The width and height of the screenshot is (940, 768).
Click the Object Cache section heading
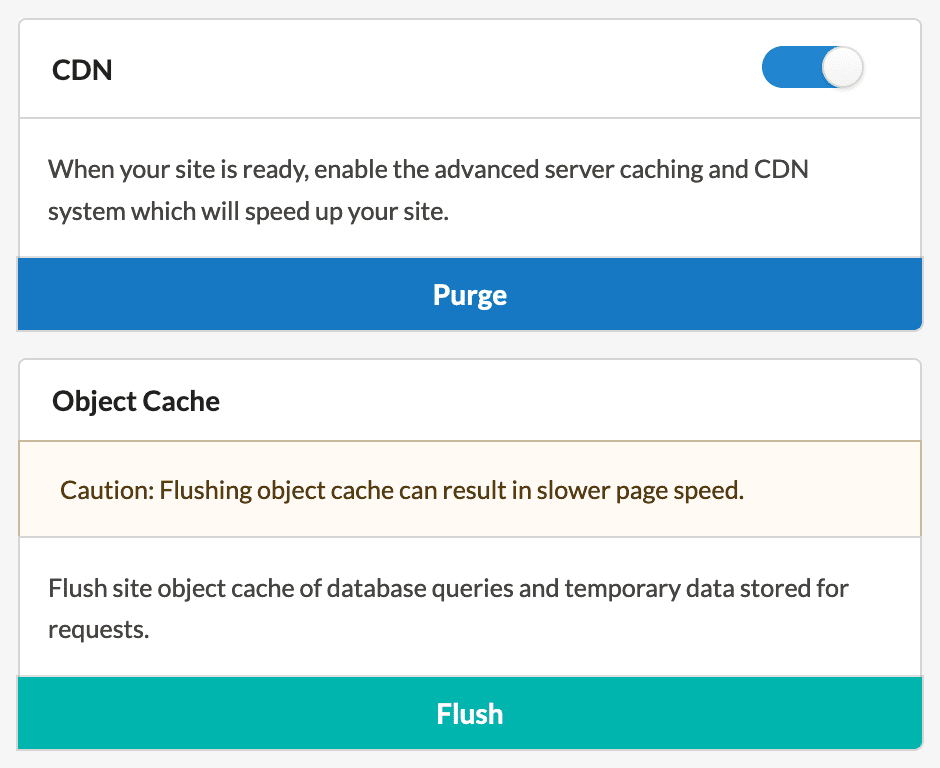coord(136,401)
